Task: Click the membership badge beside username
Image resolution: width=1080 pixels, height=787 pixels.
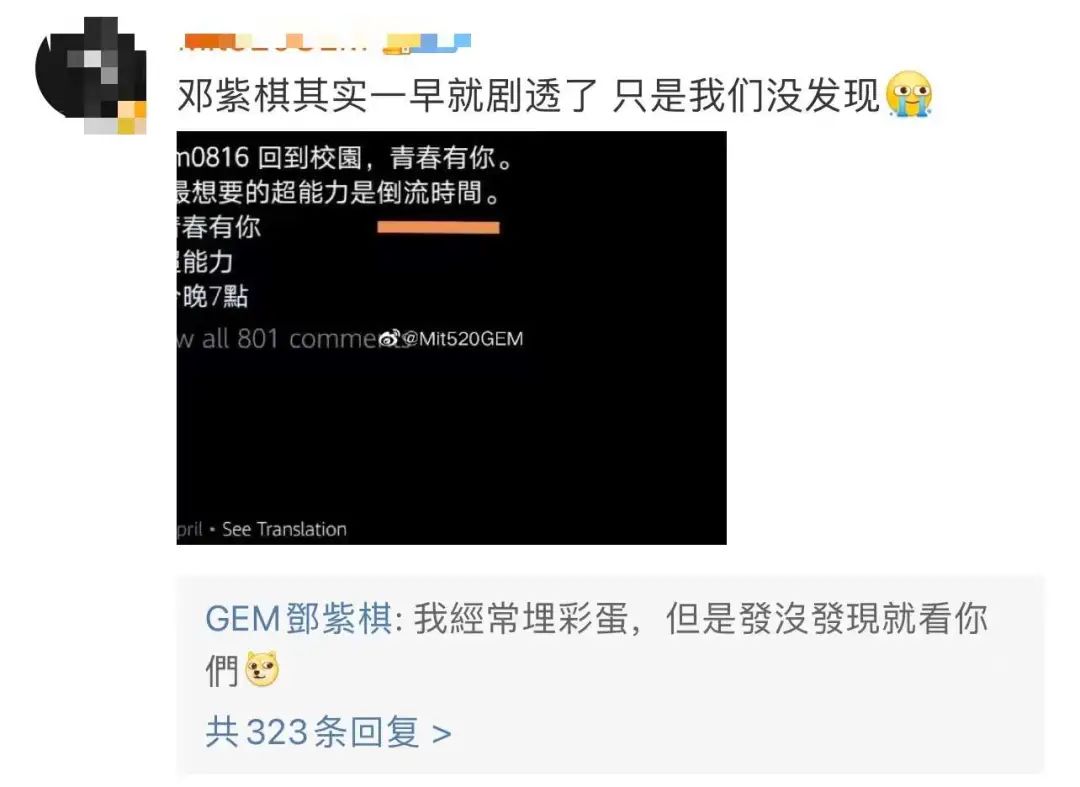Action: click(x=427, y=43)
